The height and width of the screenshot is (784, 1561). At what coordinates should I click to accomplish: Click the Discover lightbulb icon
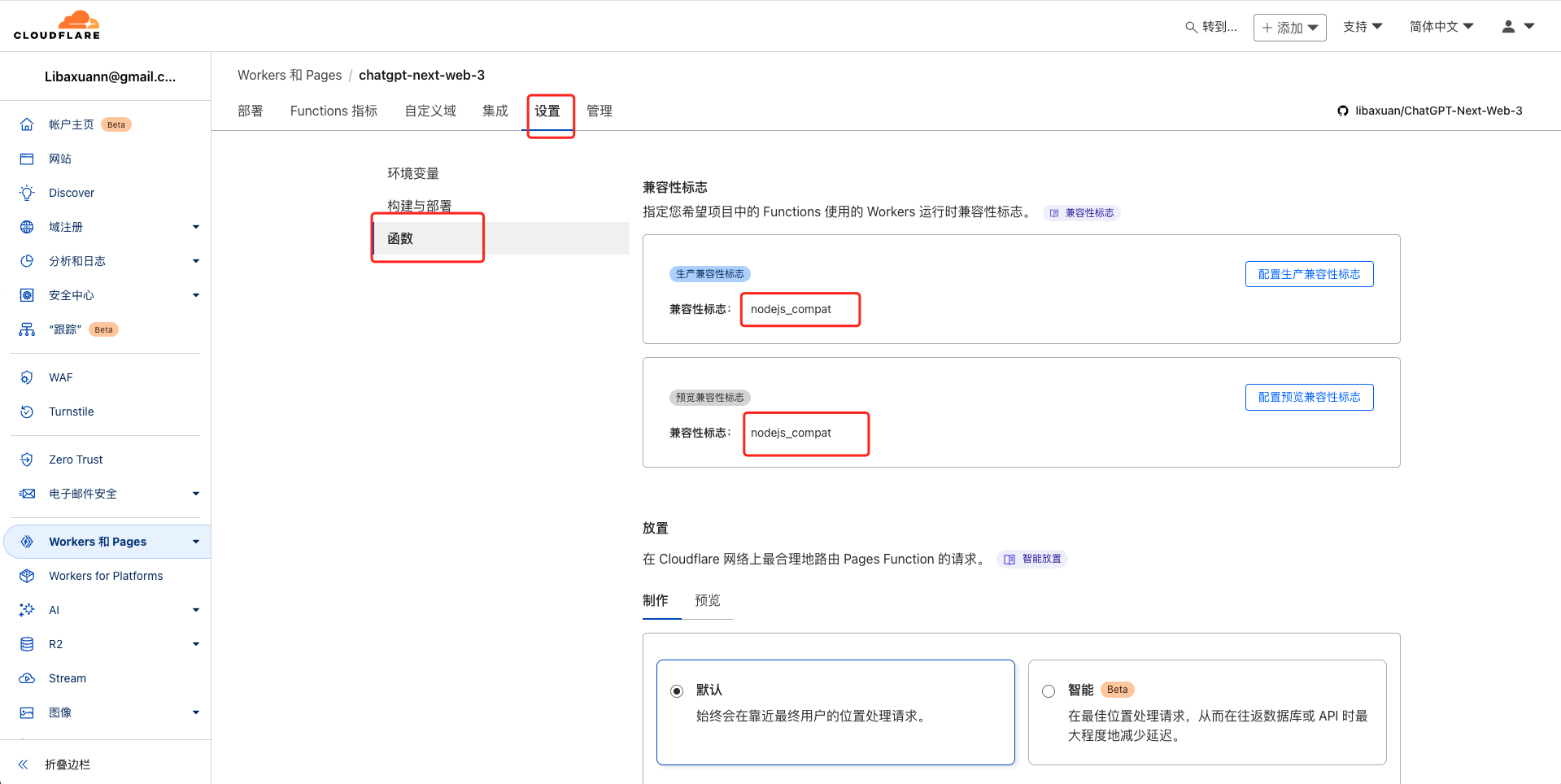coord(27,193)
